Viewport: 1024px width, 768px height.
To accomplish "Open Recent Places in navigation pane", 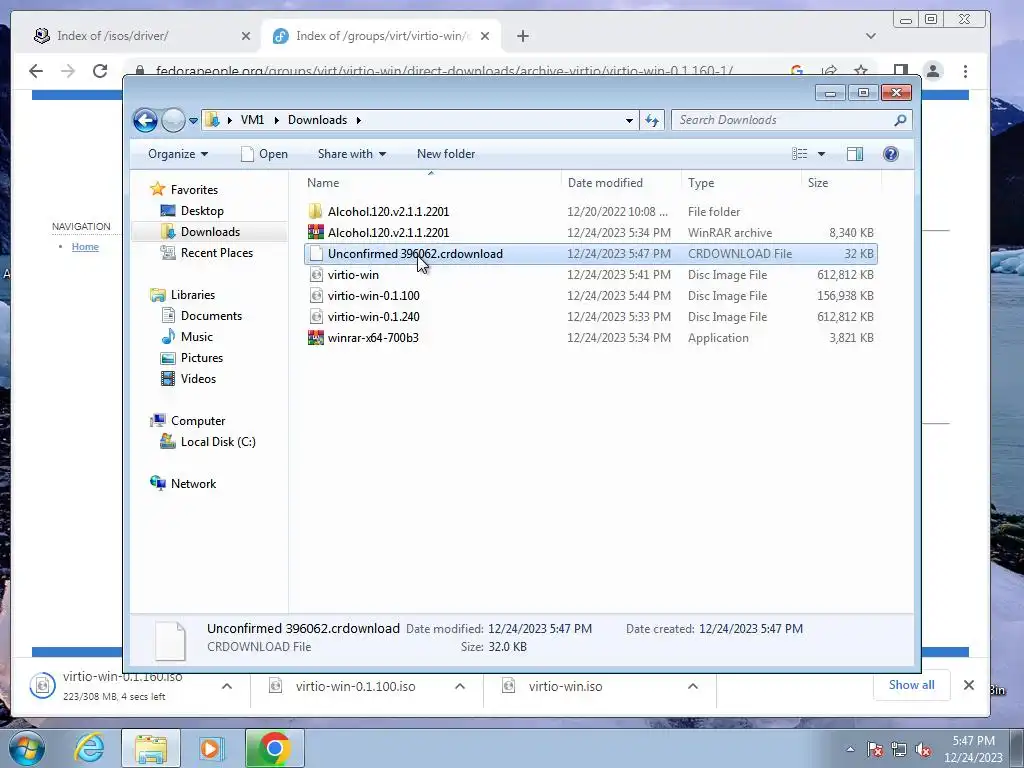I will point(216,253).
